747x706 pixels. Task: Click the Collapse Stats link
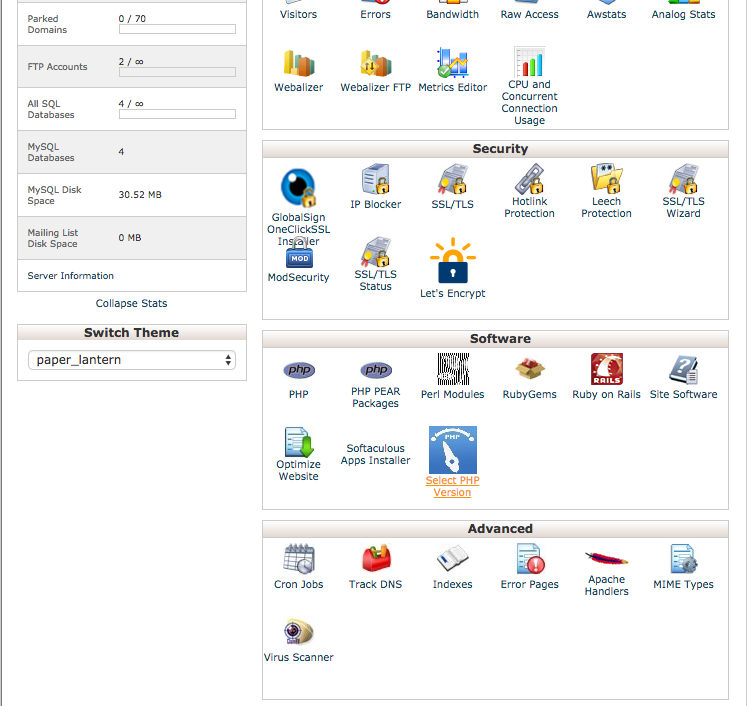tap(131, 303)
